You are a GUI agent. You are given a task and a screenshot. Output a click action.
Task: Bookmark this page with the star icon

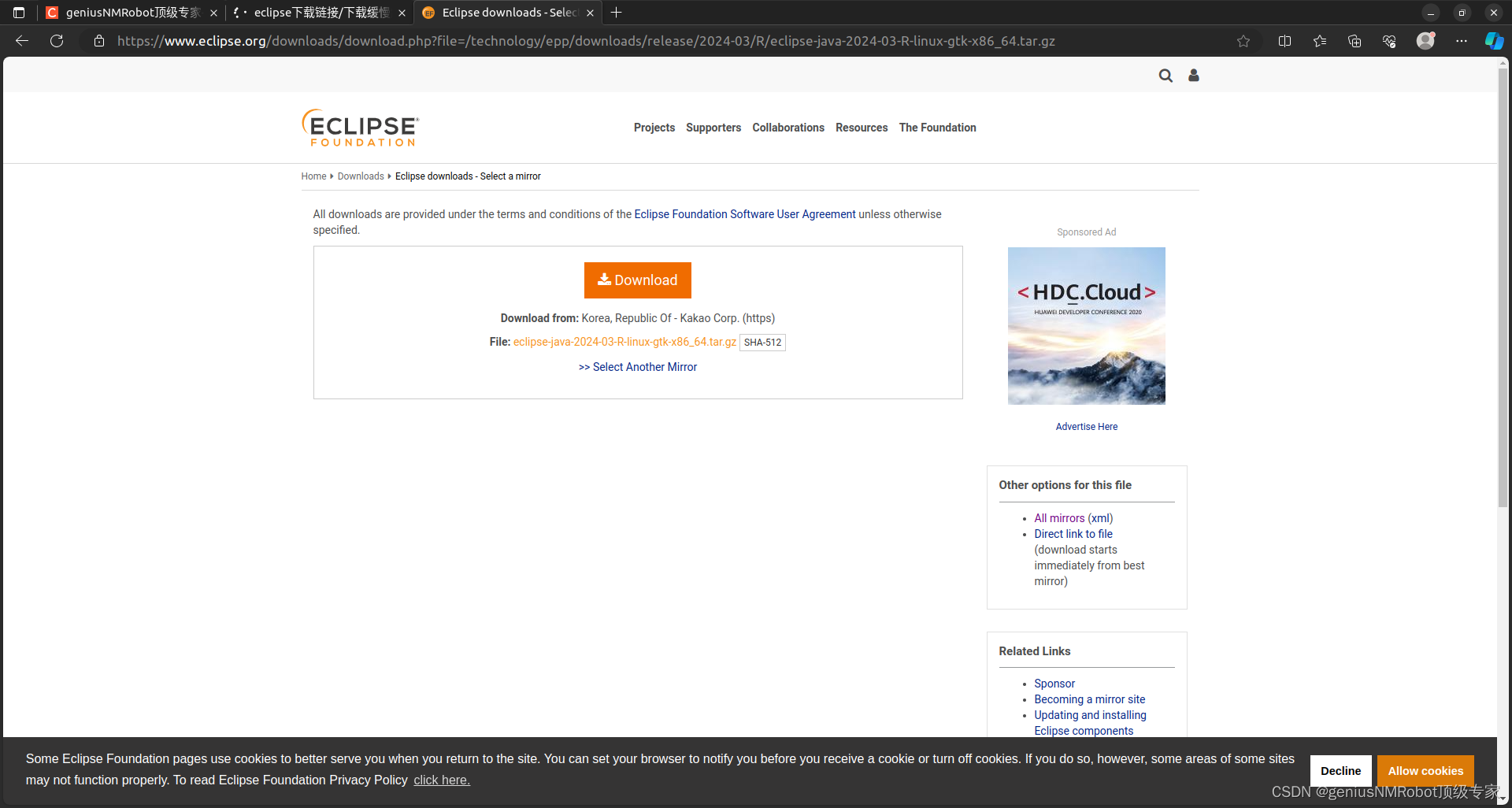pyautogui.click(x=1243, y=41)
